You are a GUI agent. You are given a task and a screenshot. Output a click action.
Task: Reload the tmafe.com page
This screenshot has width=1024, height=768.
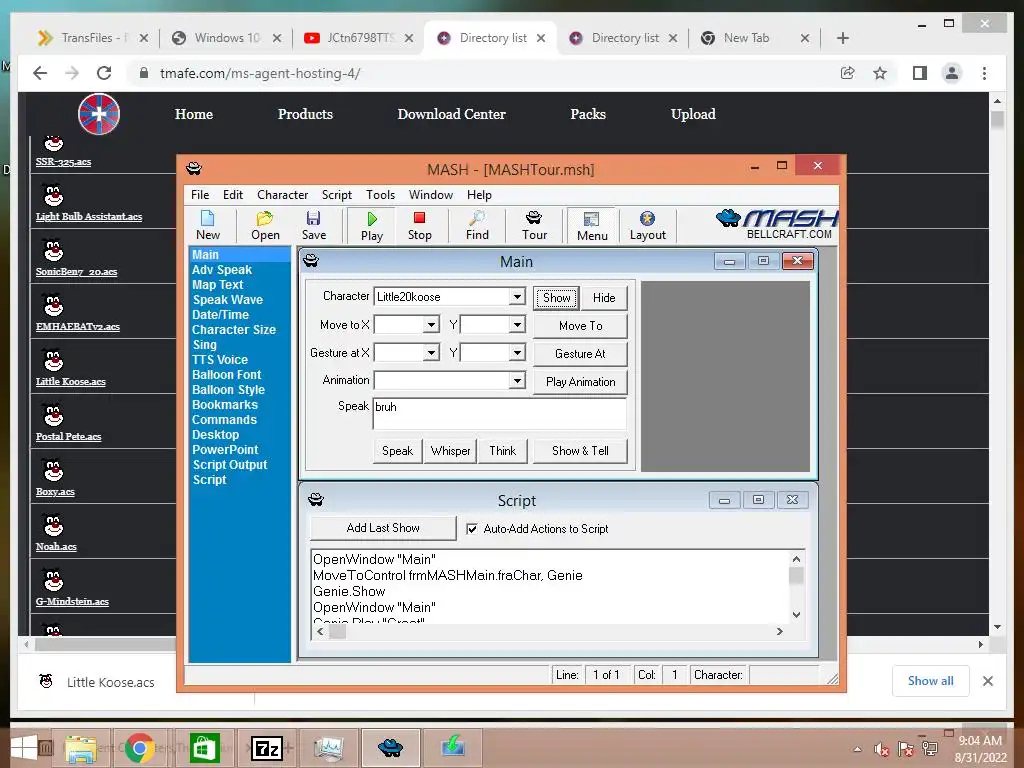click(x=104, y=73)
